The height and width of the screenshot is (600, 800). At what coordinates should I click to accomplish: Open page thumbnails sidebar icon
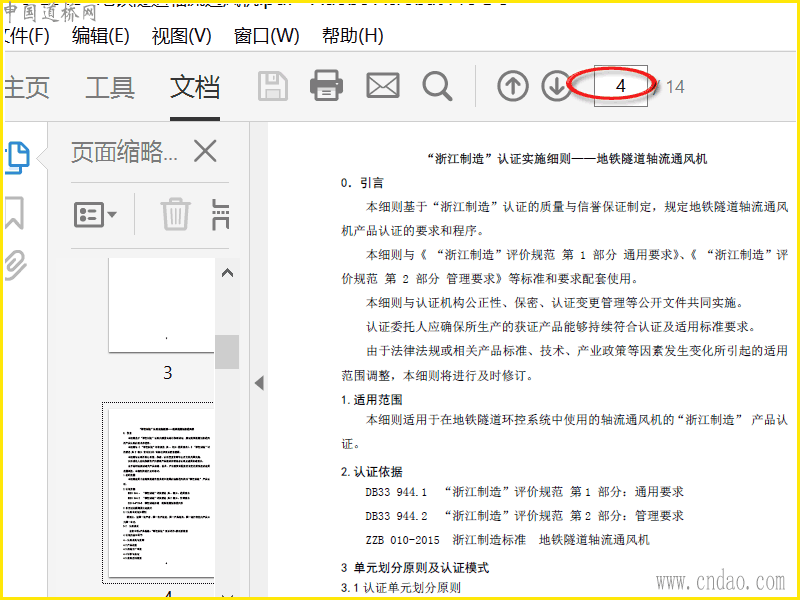coord(18,158)
